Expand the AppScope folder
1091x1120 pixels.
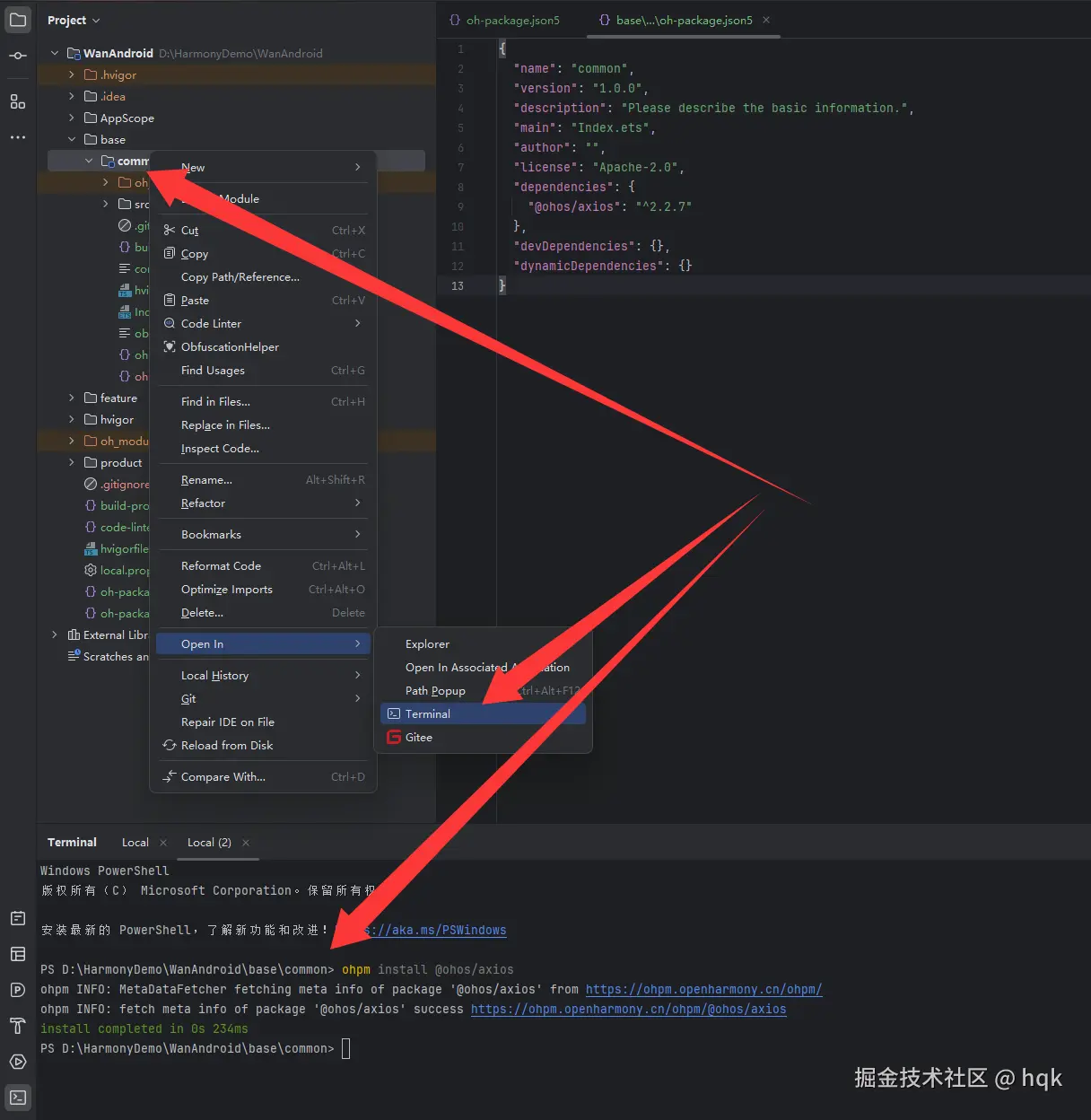(72, 118)
